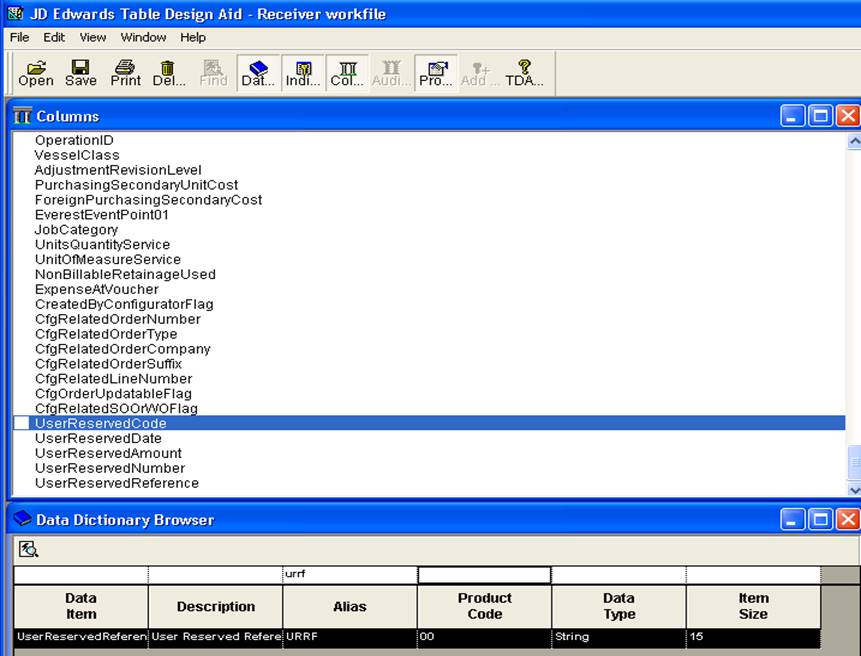Select the UnitOfMeasureService column
The width and height of the screenshot is (861, 656).
[108, 259]
